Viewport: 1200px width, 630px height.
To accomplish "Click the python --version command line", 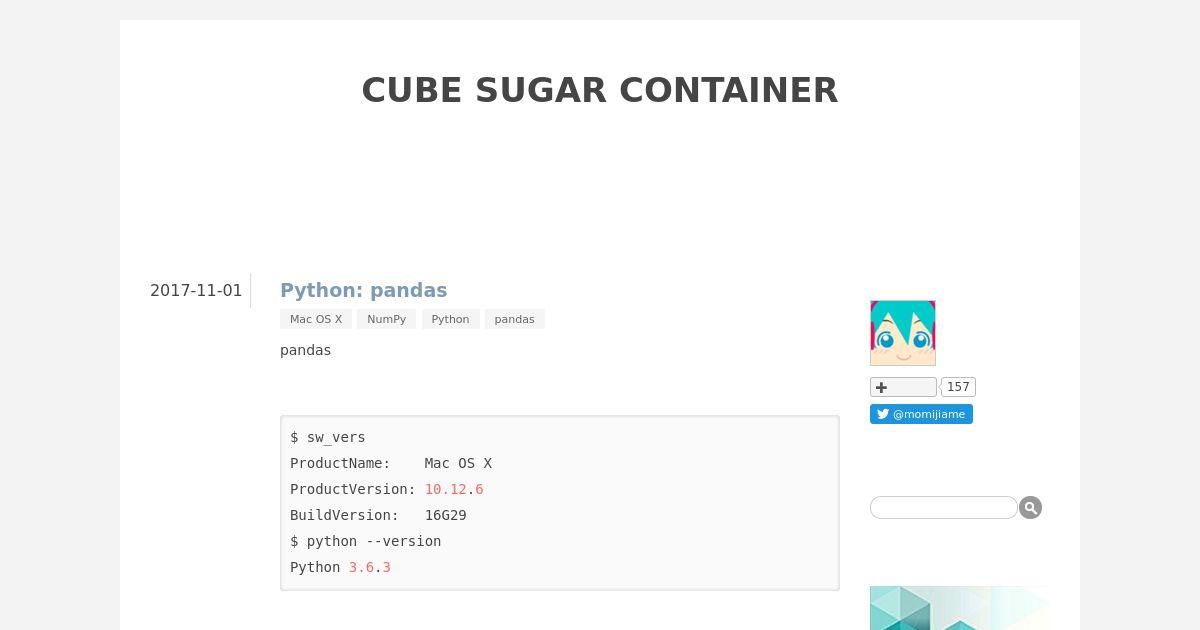I will [x=366, y=541].
